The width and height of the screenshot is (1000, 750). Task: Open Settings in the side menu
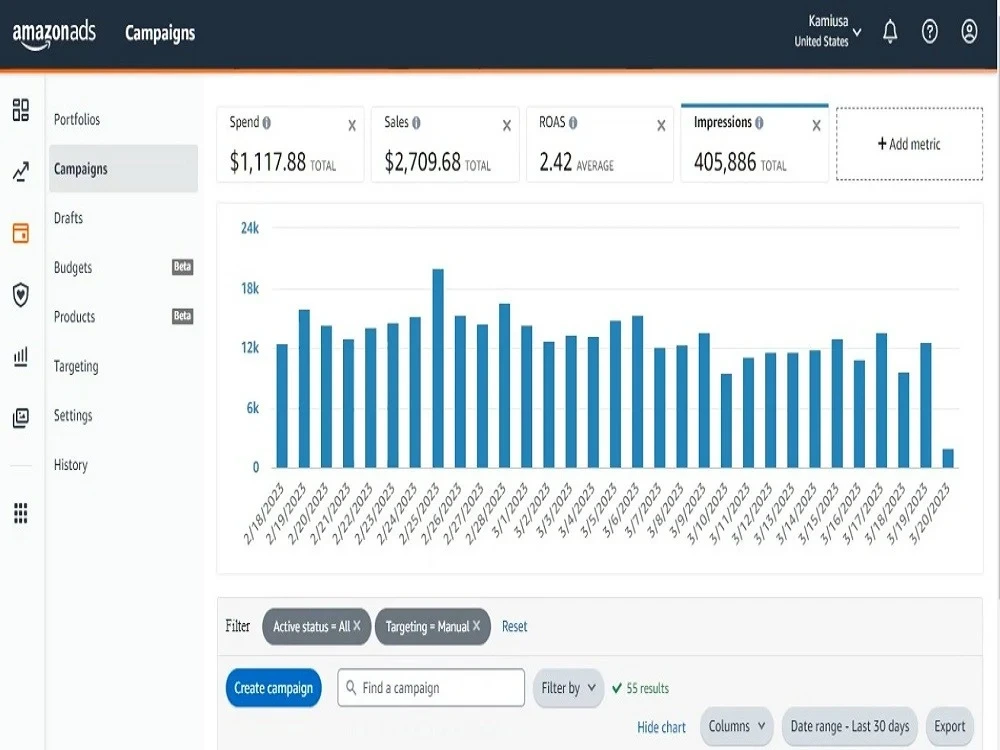point(73,416)
